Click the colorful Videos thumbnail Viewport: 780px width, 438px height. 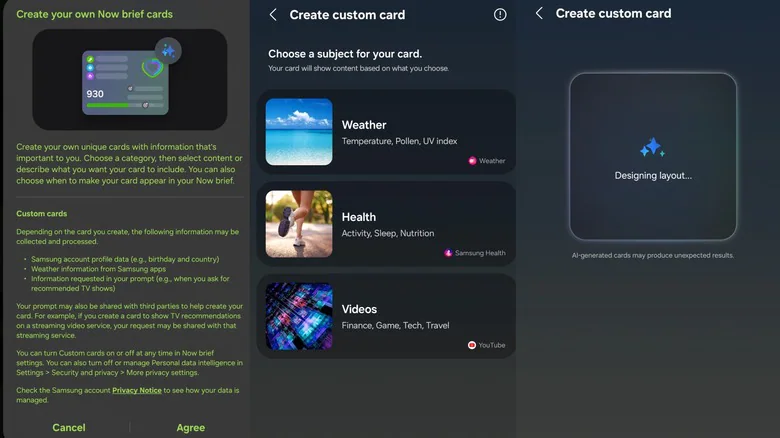pos(299,316)
